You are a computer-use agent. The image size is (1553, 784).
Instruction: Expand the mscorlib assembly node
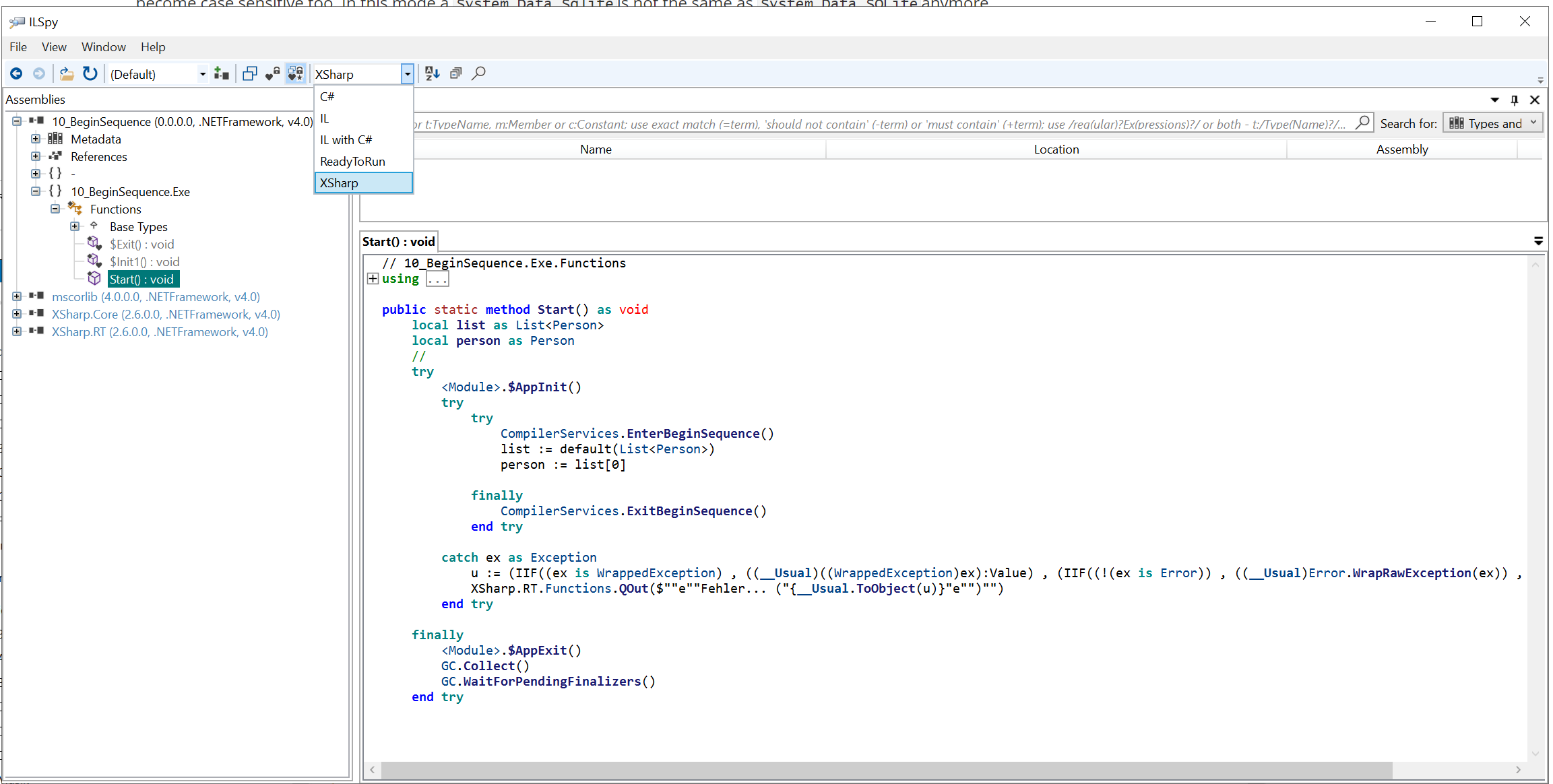17,296
